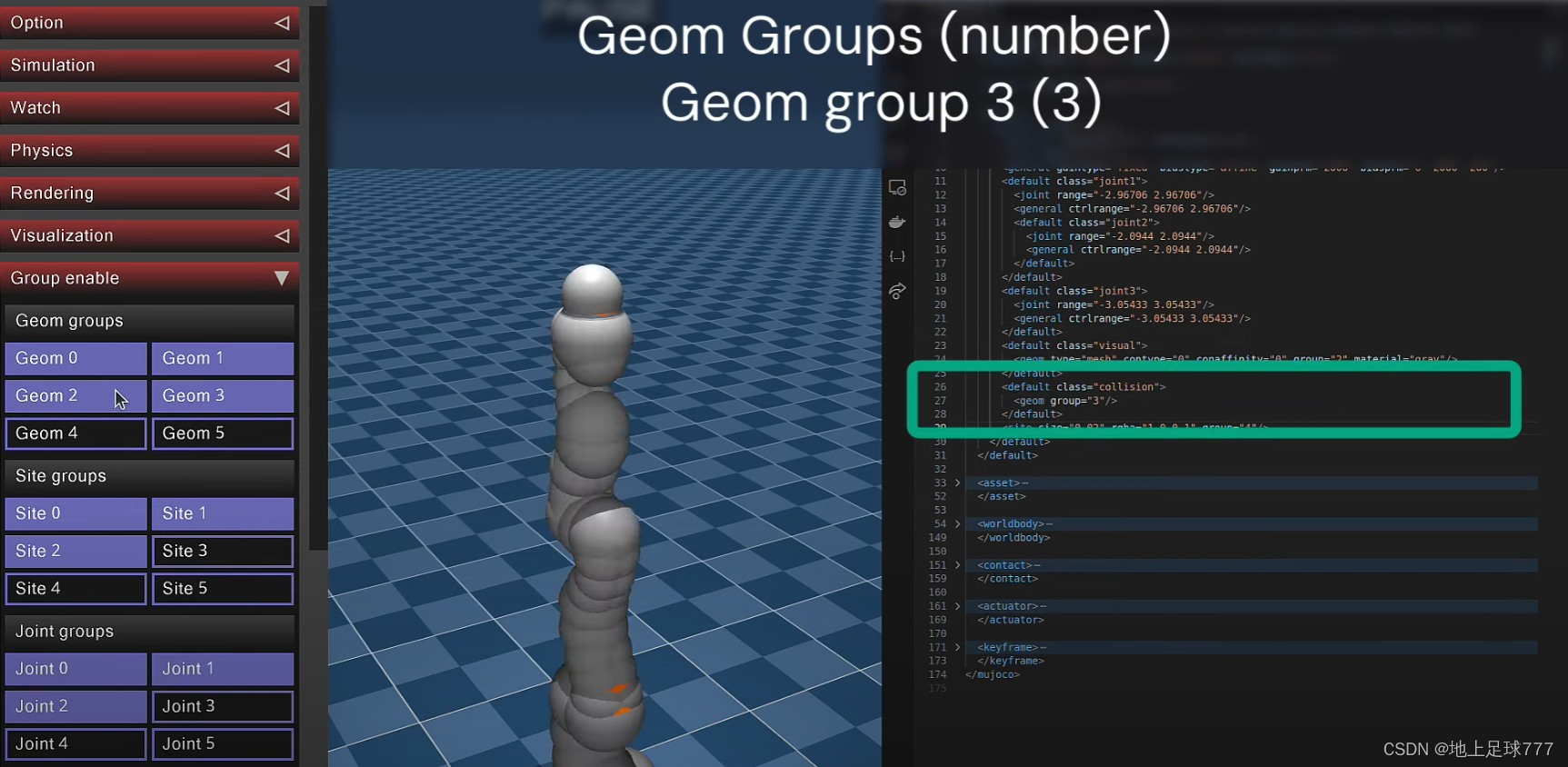The height and width of the screenshot is (767, 1568).
Task: Click the share arrow icon in editor sidebar
Action: pos(897,291)
